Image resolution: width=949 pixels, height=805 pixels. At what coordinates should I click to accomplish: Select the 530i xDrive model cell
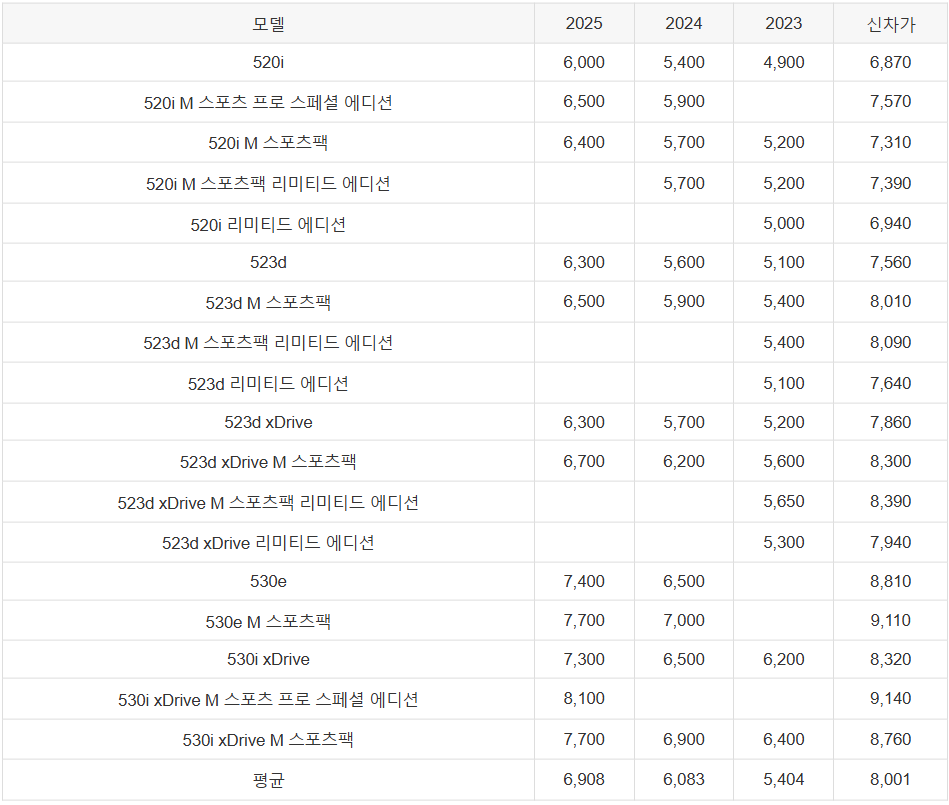pyautogui.click(x=268, y=659)
